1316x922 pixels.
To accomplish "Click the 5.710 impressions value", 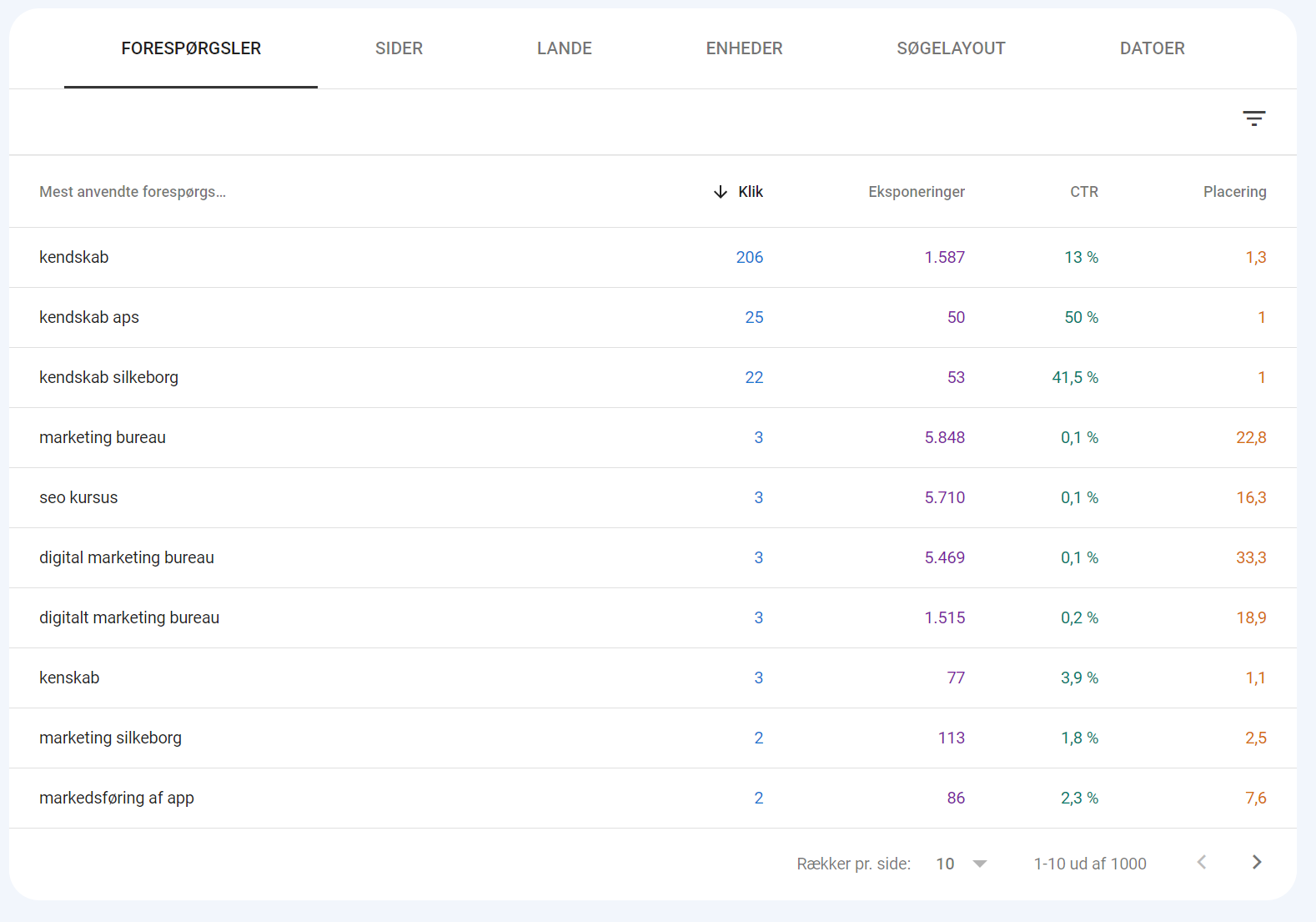I will coord(944,498).
